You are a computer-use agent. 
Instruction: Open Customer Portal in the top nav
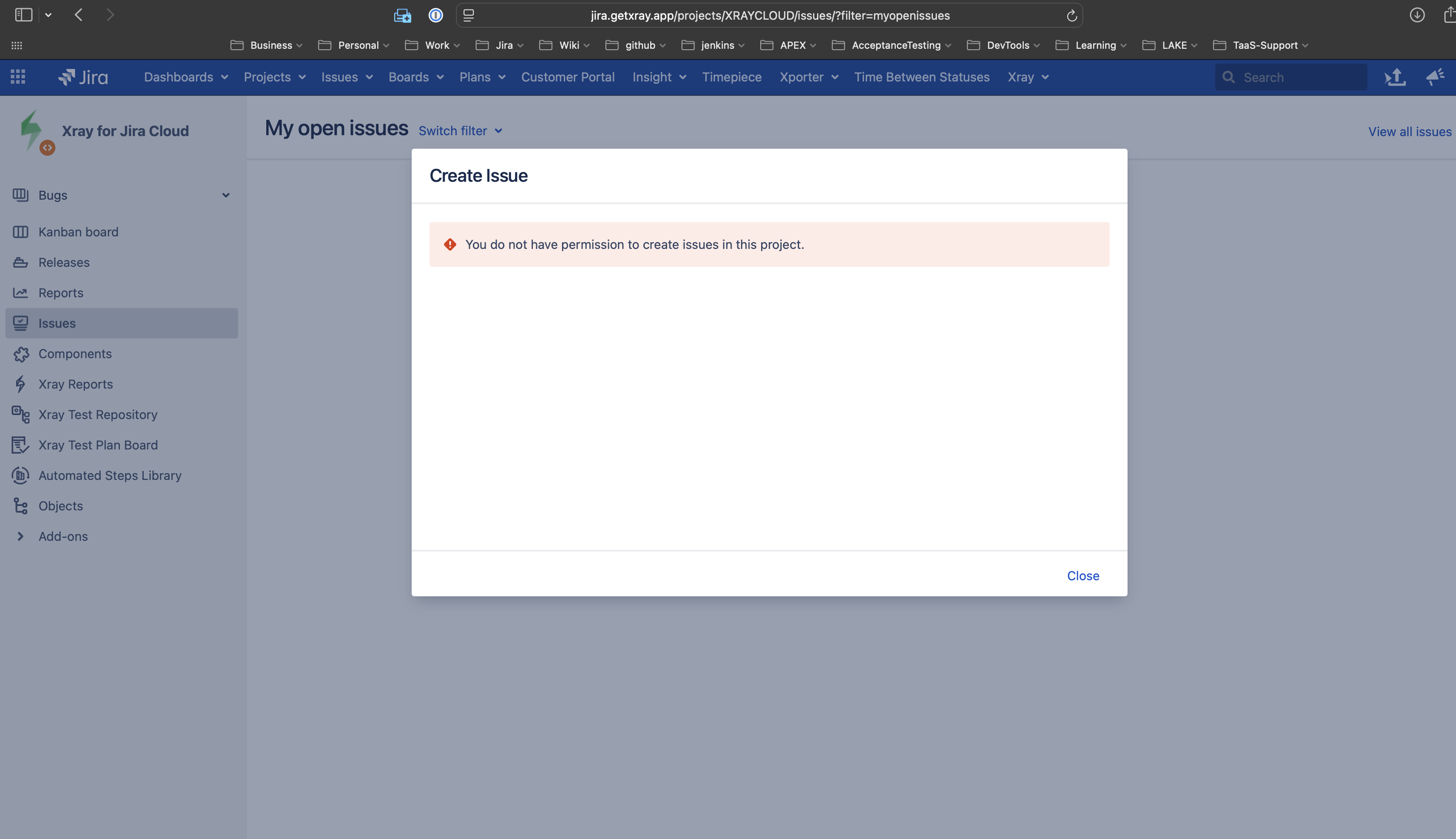[x=568, y=77]
